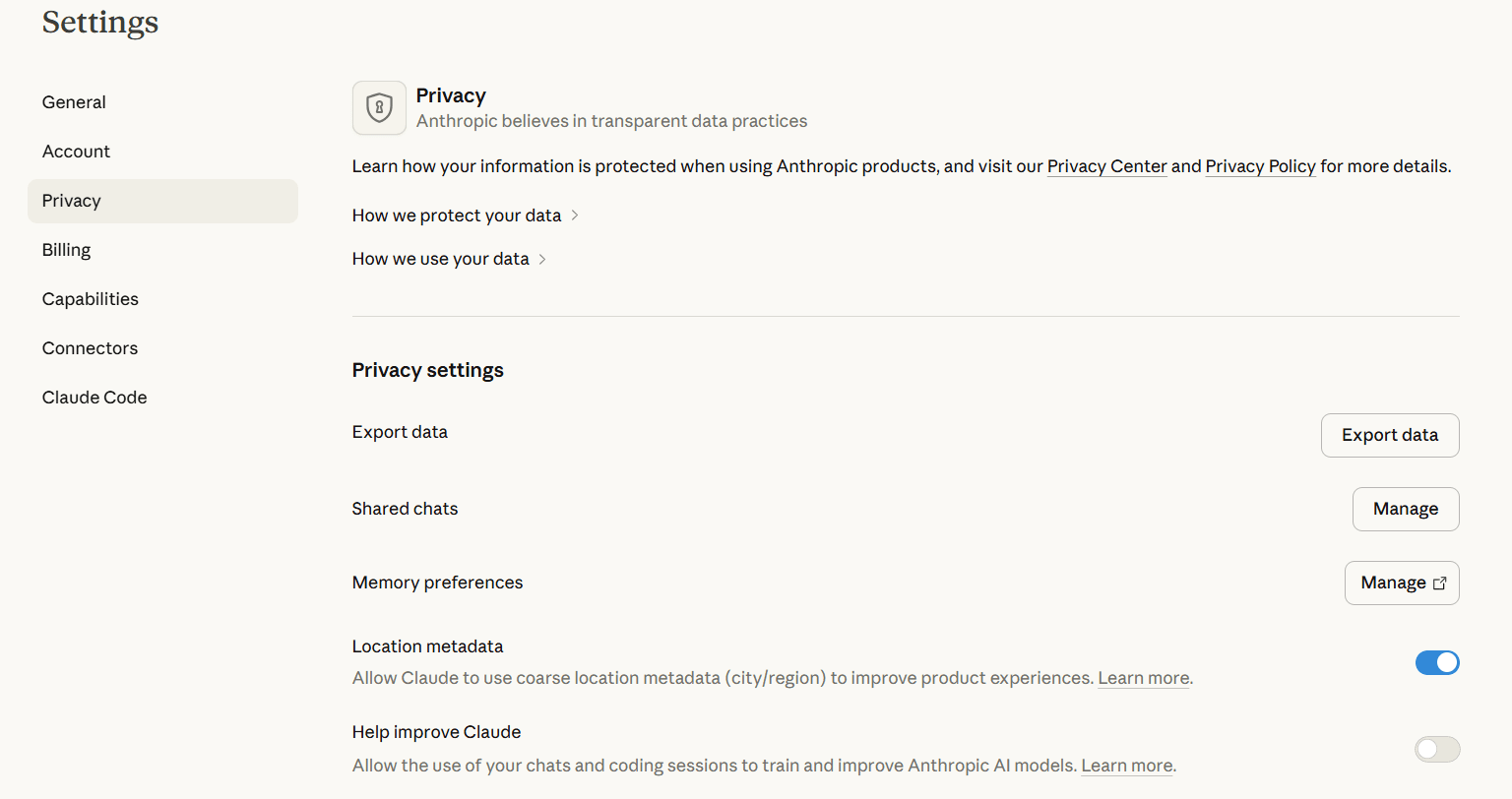
Task: Click Learn more under Location metadata
Action: [1143, 678]
